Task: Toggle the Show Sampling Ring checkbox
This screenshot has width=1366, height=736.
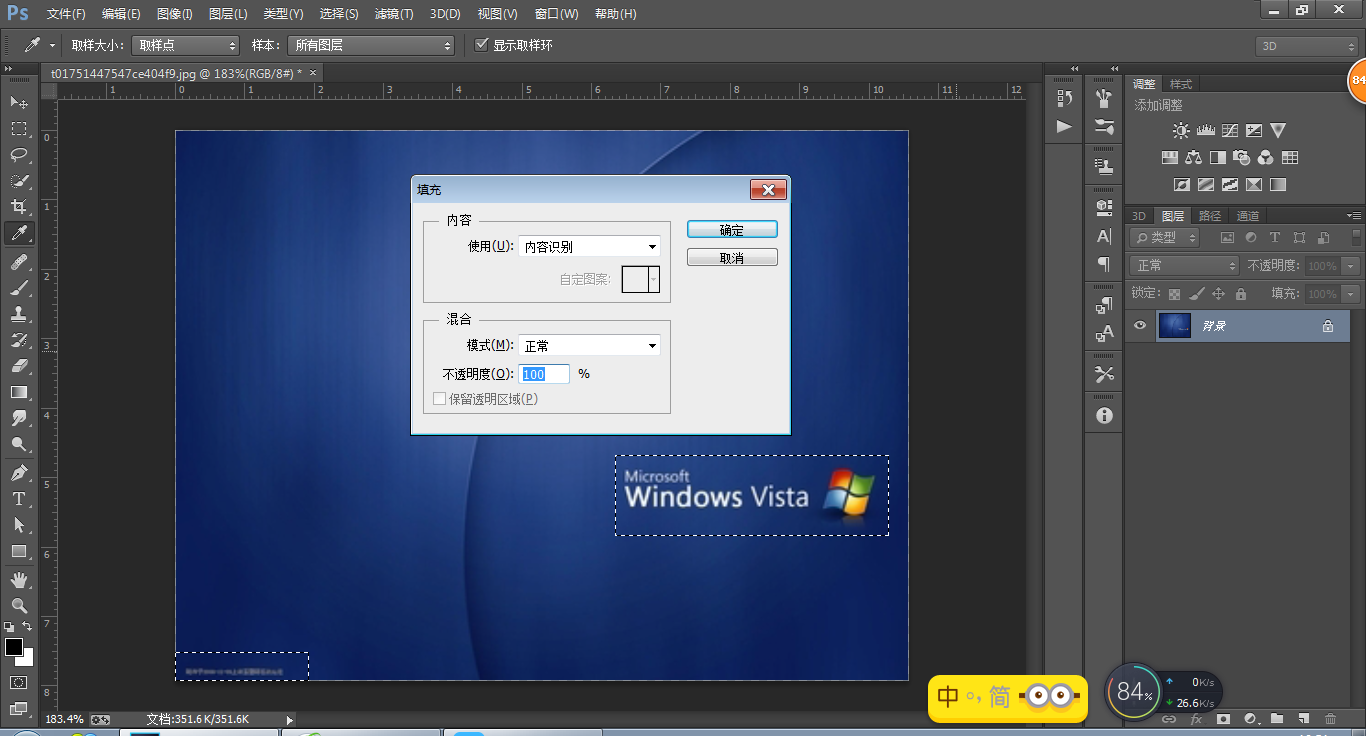Action: click(x=482, y=45)
